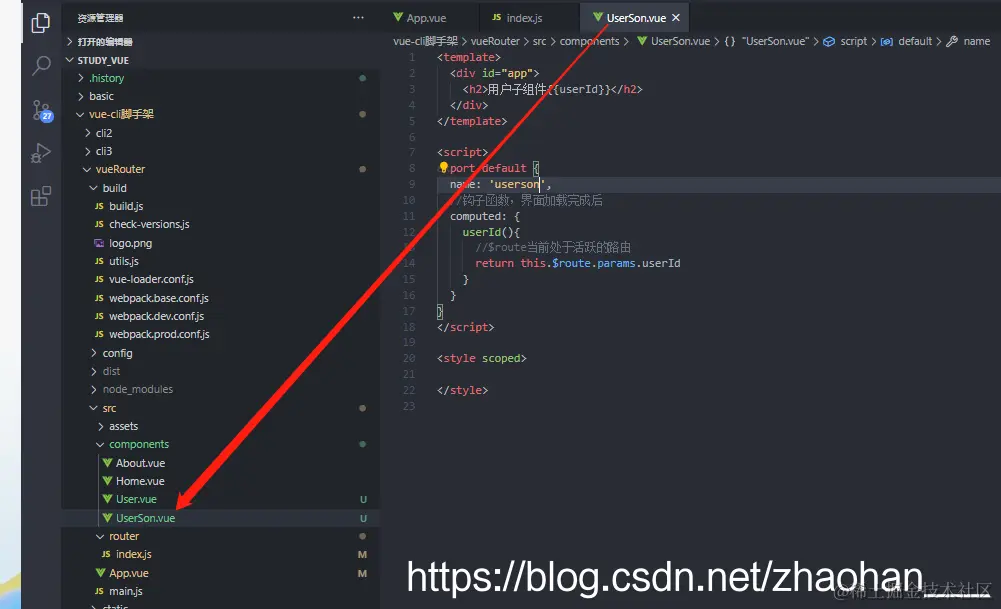Click src breadcrumb segment

(x=539, y=41)
